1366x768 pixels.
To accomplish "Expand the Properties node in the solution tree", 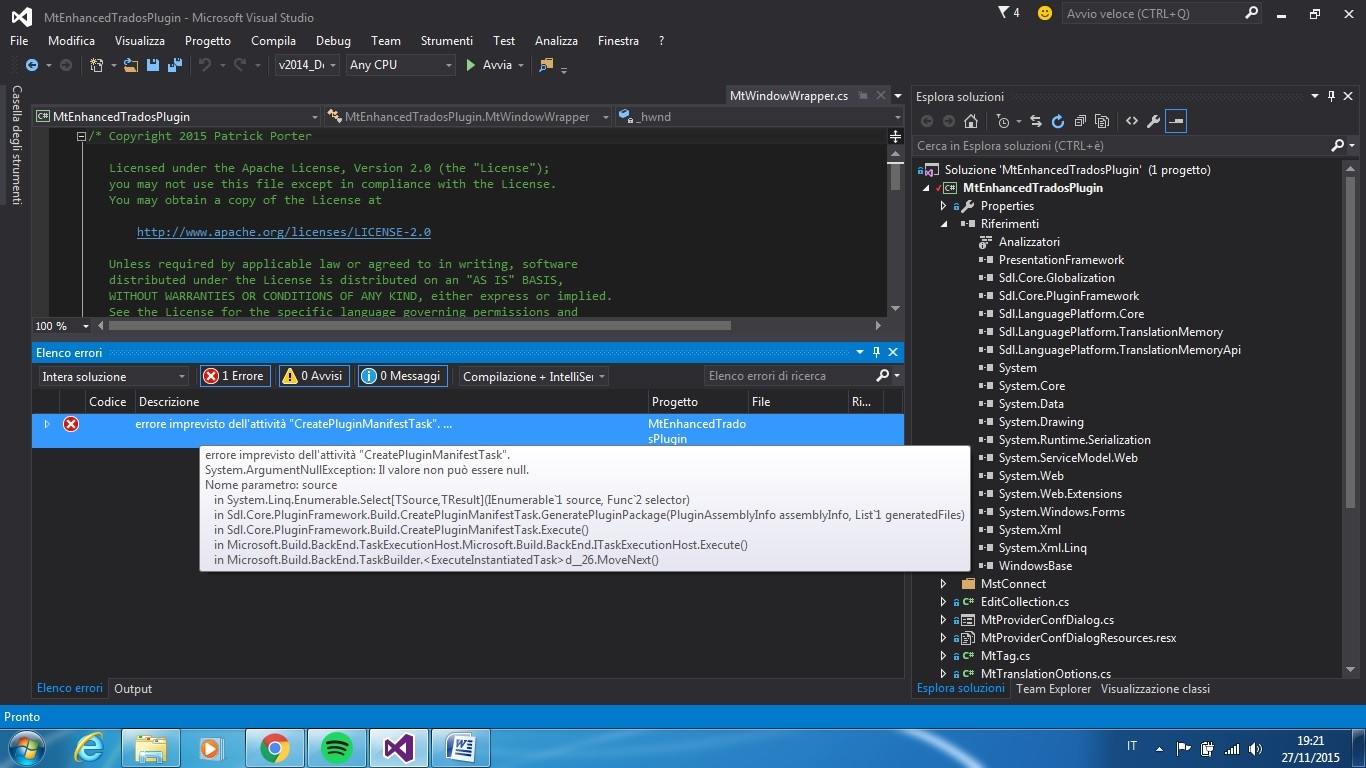I will pos(943,206).
